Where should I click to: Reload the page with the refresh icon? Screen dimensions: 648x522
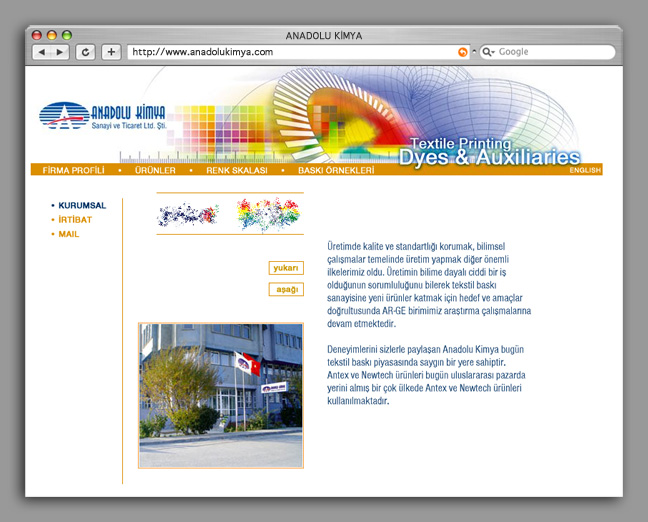pyautogui.click(x=86, y=52)
